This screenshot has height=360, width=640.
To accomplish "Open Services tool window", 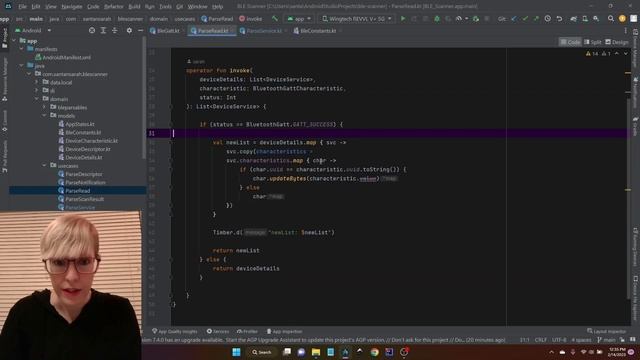I will (x=218, y=331).
